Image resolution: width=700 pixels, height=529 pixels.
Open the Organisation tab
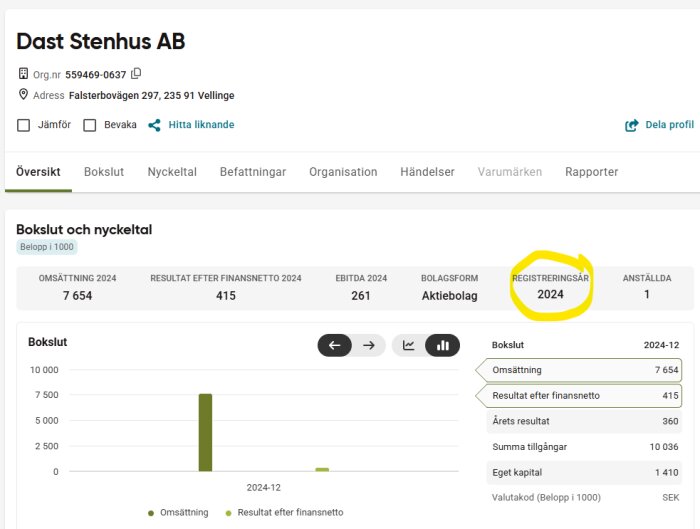click(x=343, y=172)
